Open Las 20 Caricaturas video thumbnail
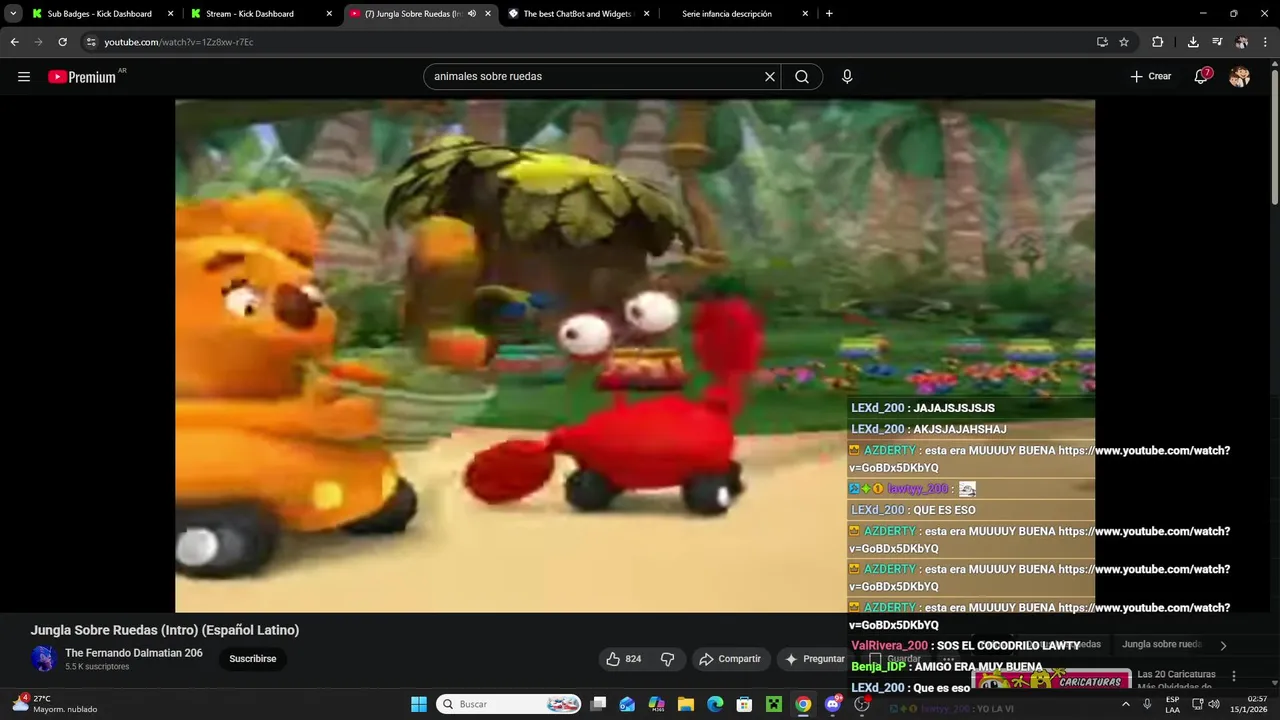1280x720 pixels. (1052, 679)
